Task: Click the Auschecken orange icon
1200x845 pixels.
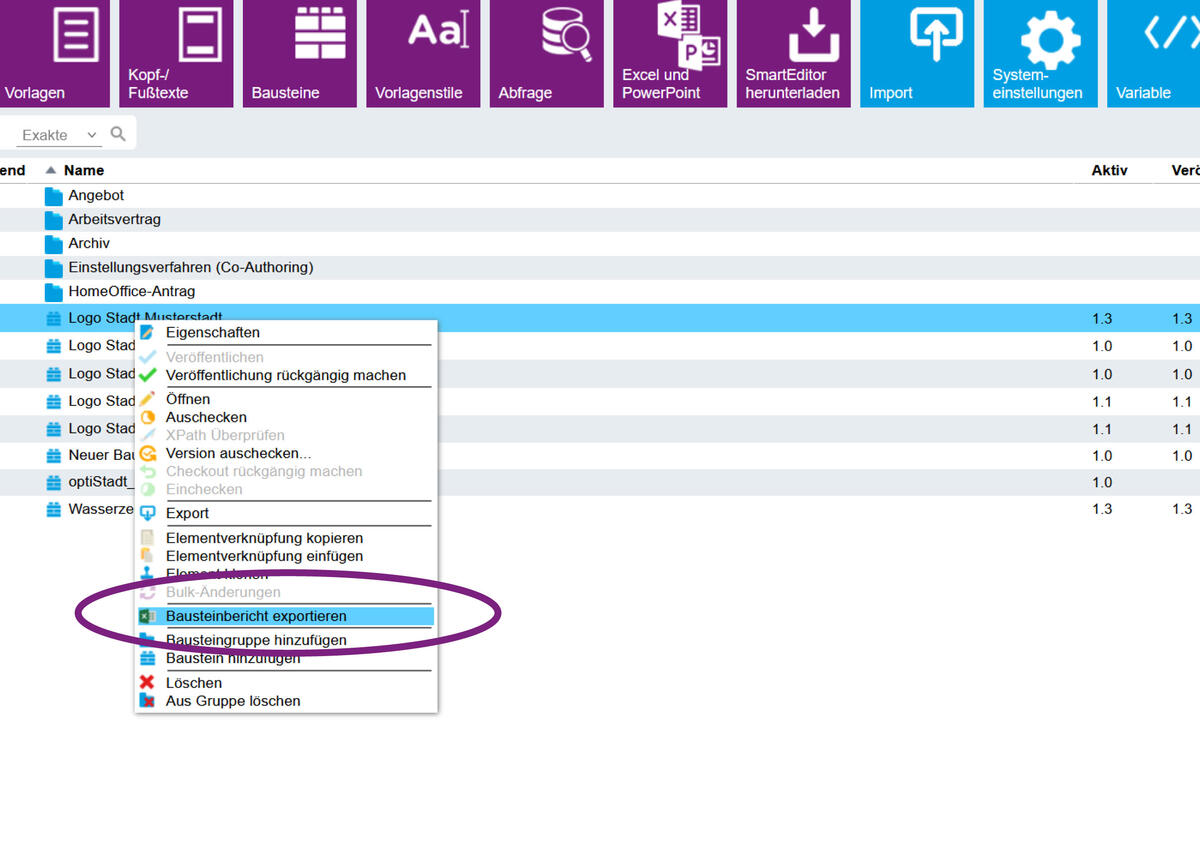Action: [x=147, y=417]
